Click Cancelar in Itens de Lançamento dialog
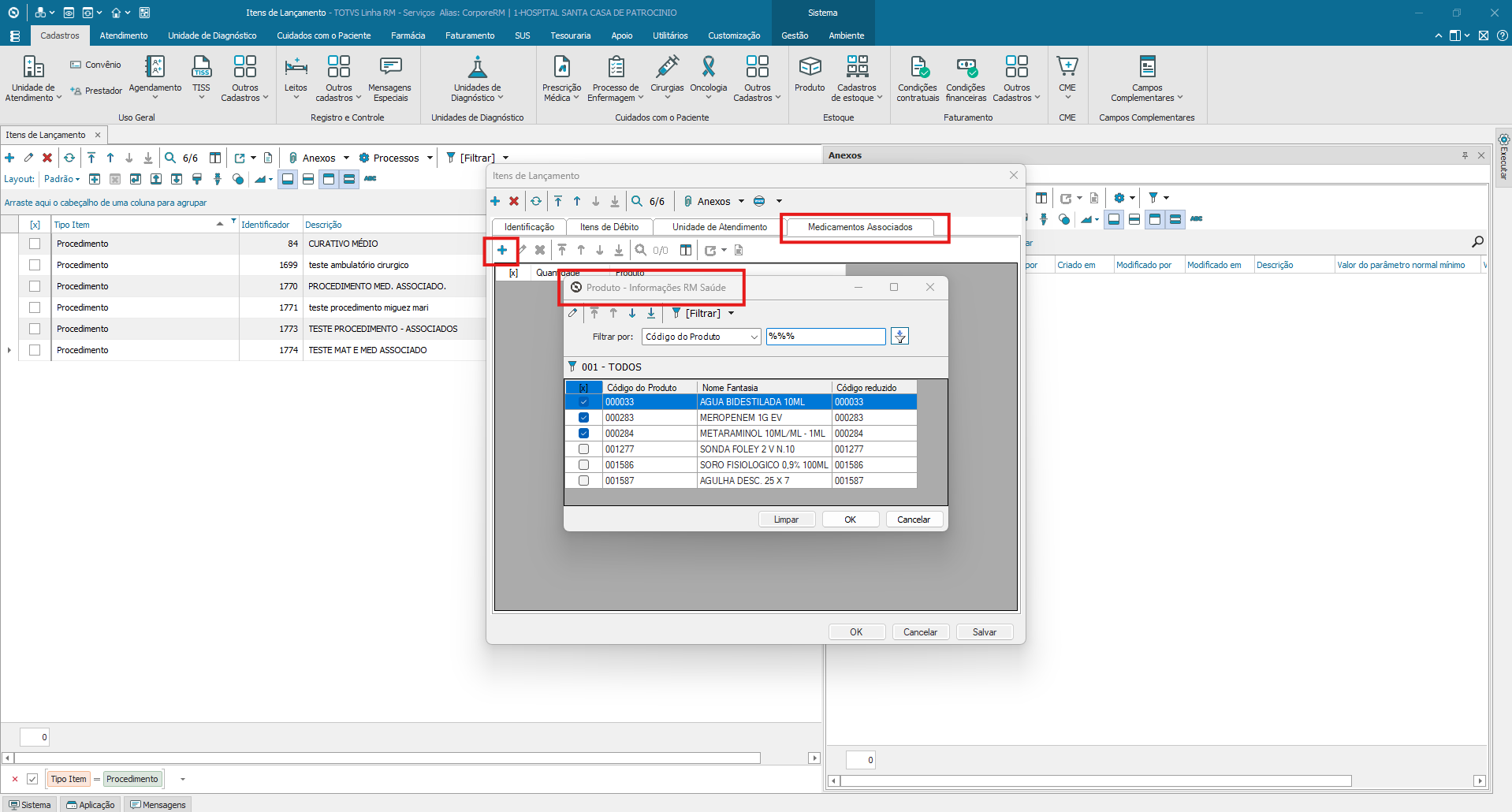1512x812 pixels. click(920, 632)
